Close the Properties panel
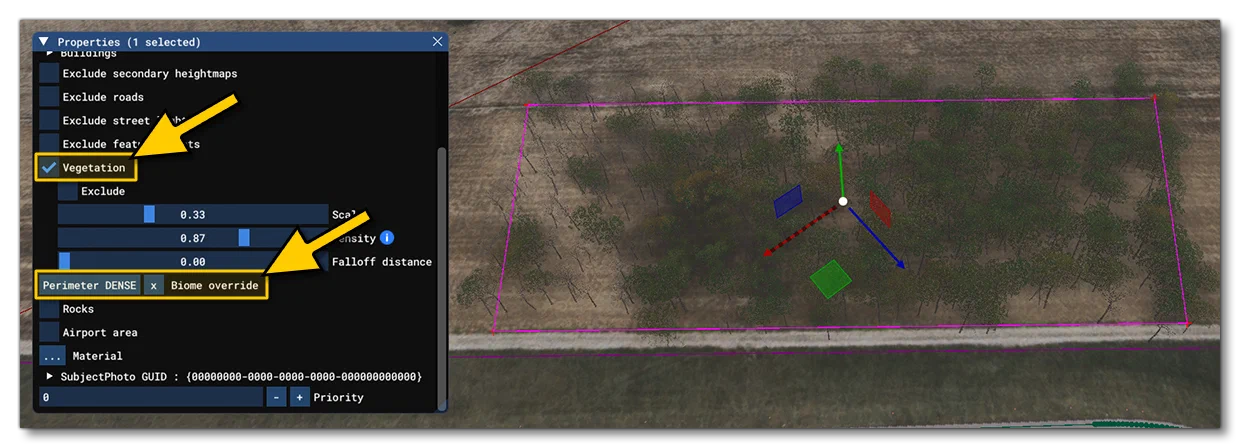 coord(437,42)
